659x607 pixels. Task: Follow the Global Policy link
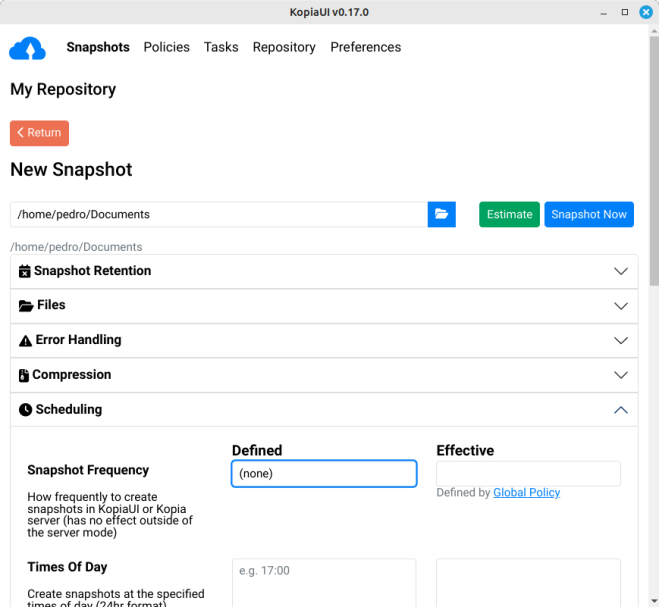(x=527, y=492)
